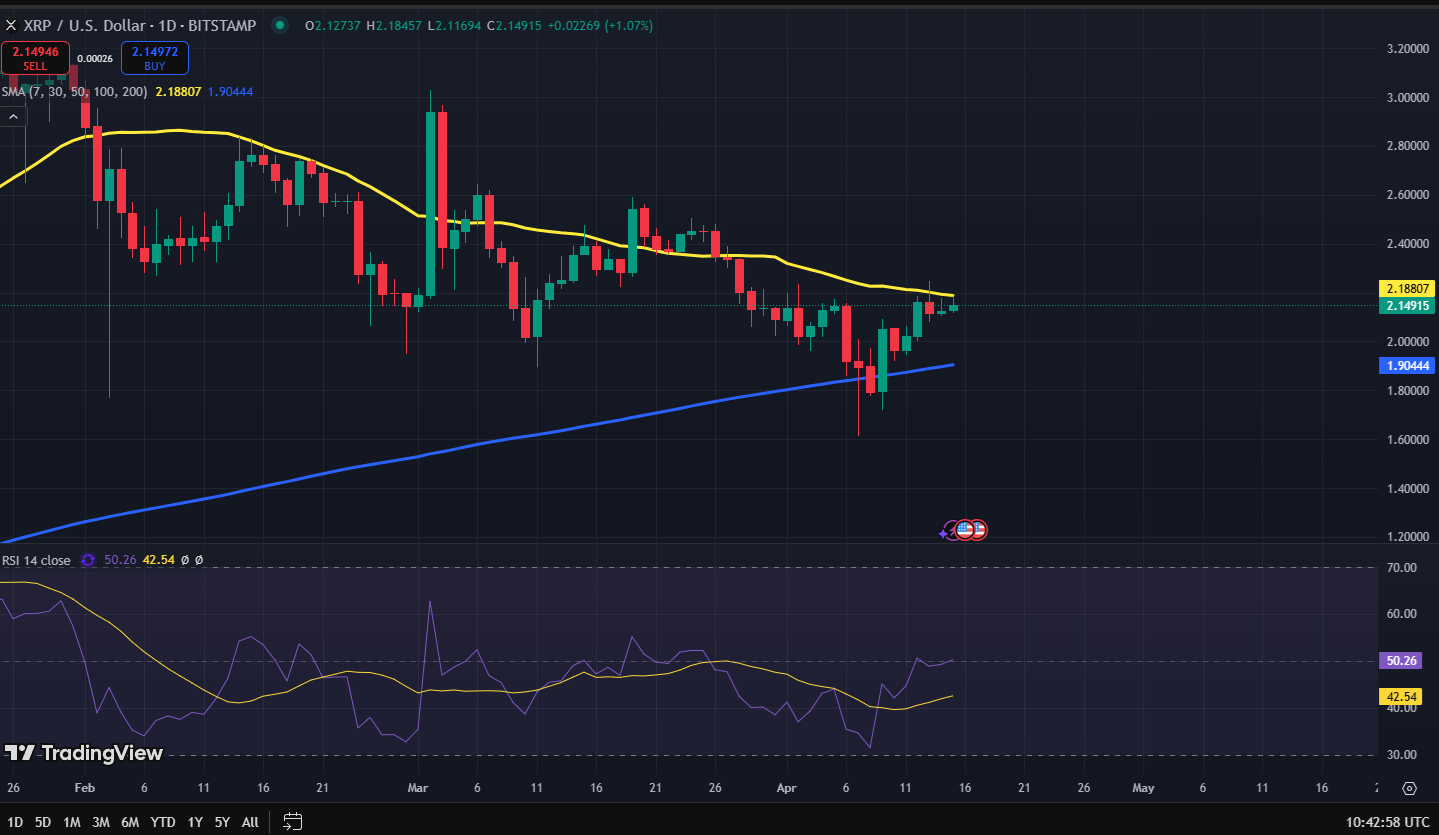Screen dimensions: 1439x835
Task: Switch to the 5Y time range
Action: point(222,822)
